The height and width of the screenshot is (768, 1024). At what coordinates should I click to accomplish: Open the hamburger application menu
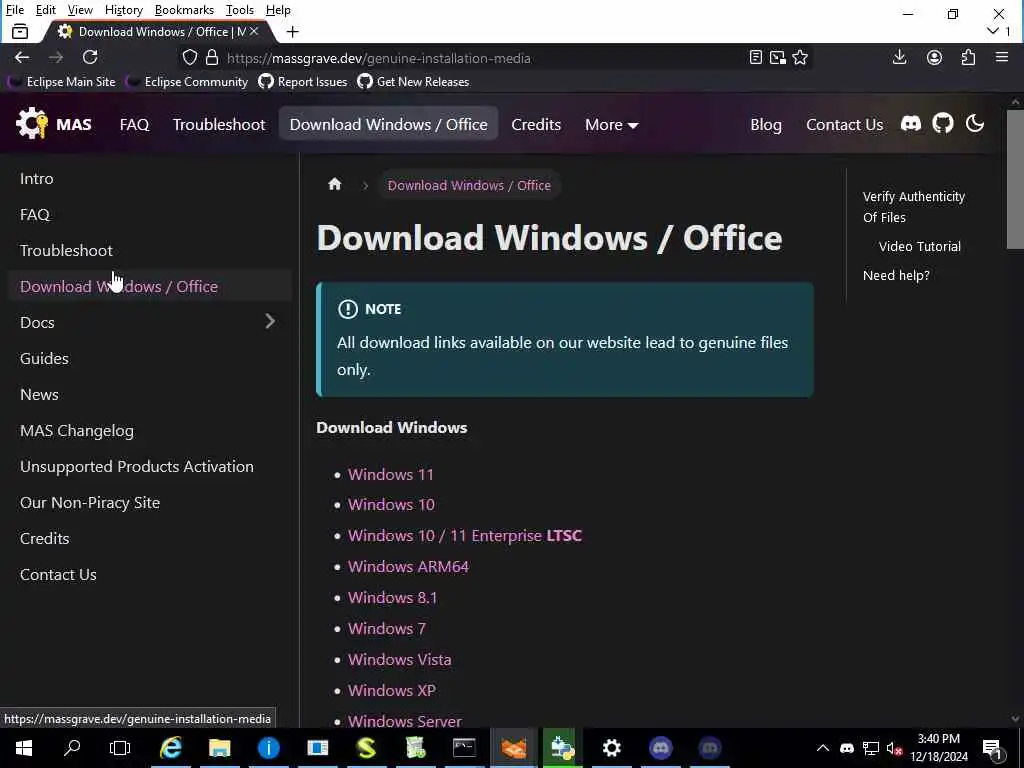click(x=1002, y=57)
